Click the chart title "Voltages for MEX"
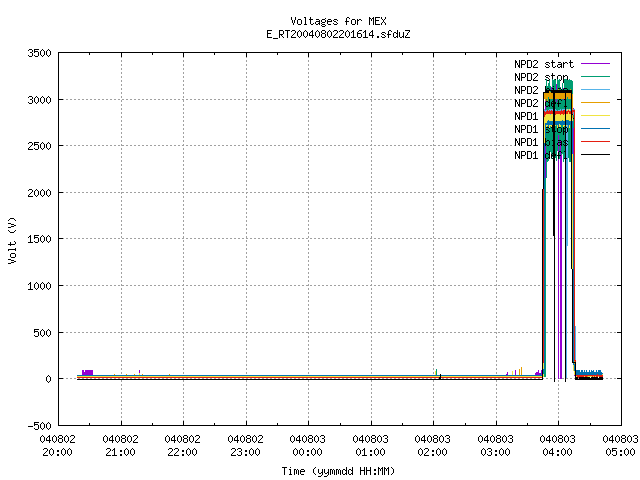This screenshot has width=640, height=480. point(338,21)
